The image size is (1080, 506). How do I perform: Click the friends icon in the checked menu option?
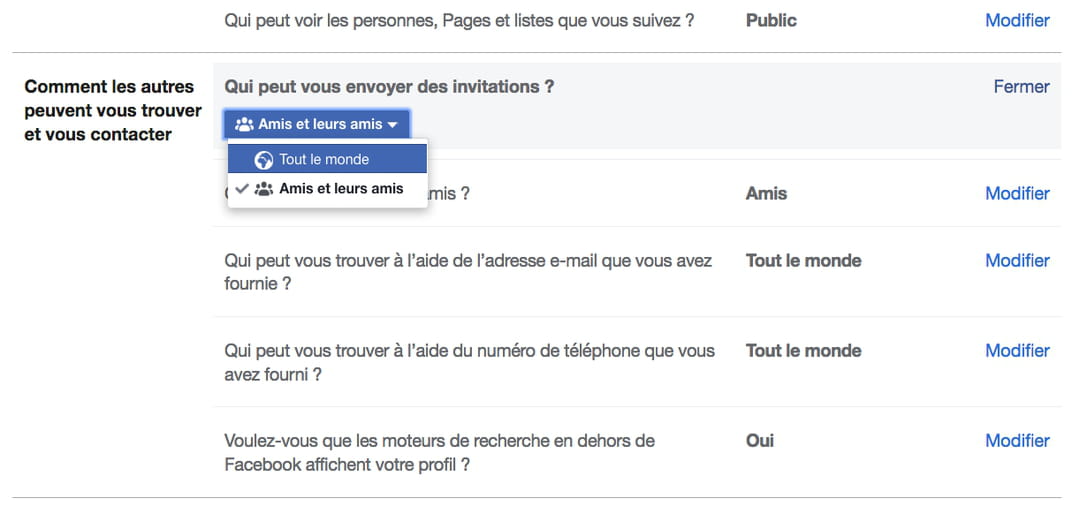pos(264,189)
